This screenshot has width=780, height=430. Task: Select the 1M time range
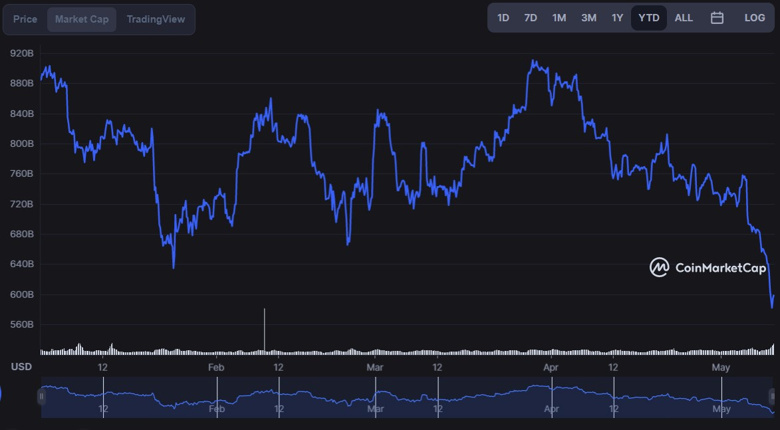pos(559,18)
